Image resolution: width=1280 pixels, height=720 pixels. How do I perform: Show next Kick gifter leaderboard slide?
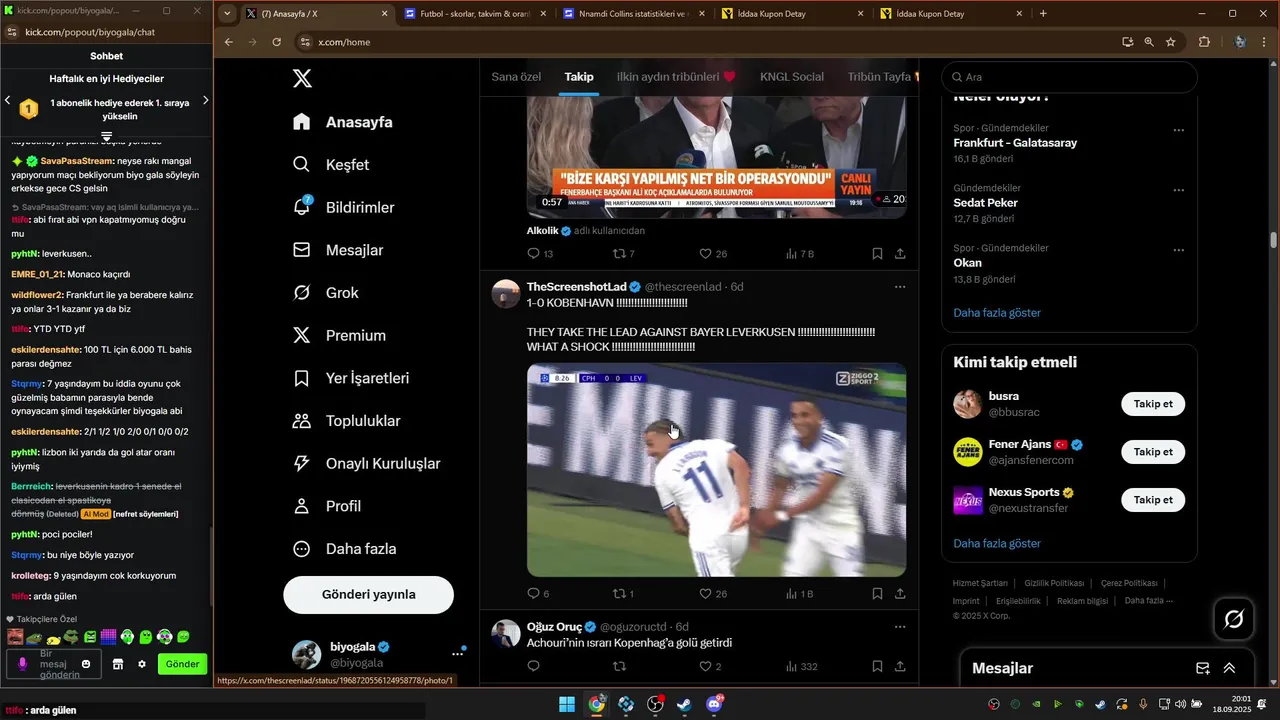pyautogui.click(x=206, y=100)
